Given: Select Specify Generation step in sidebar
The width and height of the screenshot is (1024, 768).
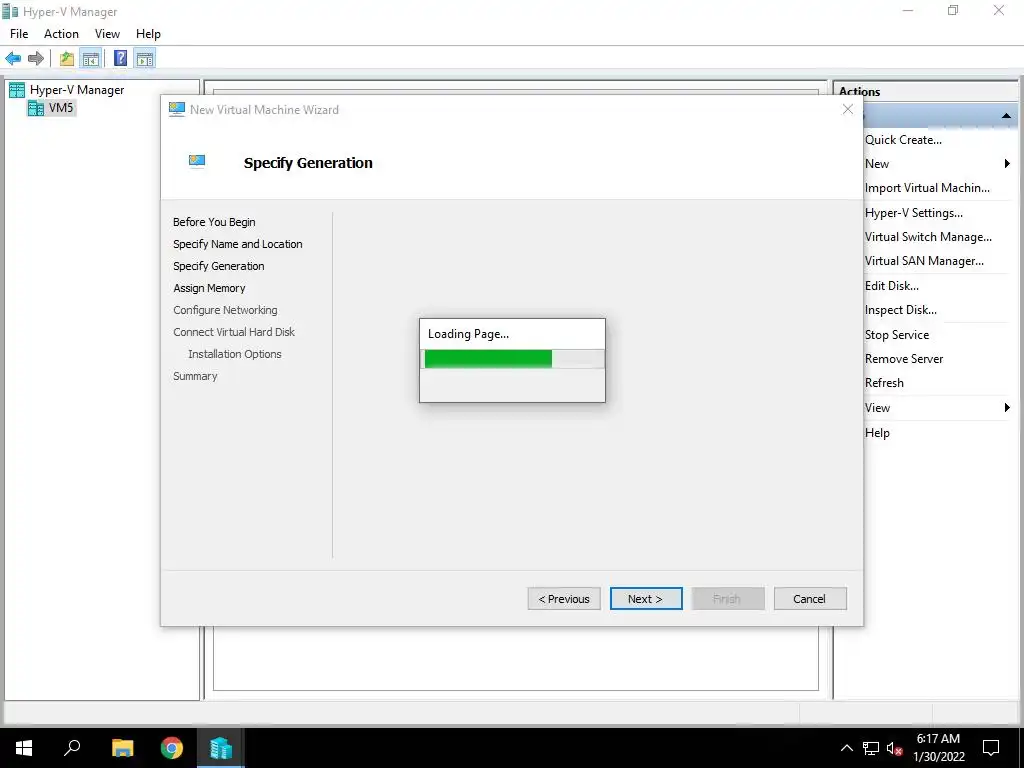Looking at the screenshot, I should click(219, 266).
